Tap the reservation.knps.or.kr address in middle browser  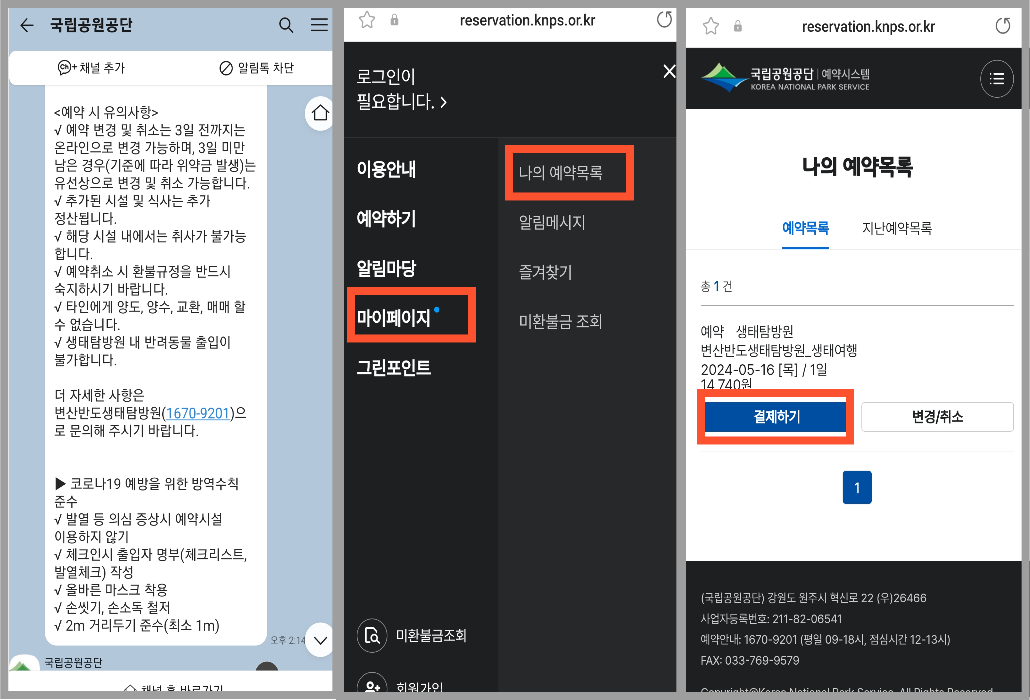click(527, 20)
